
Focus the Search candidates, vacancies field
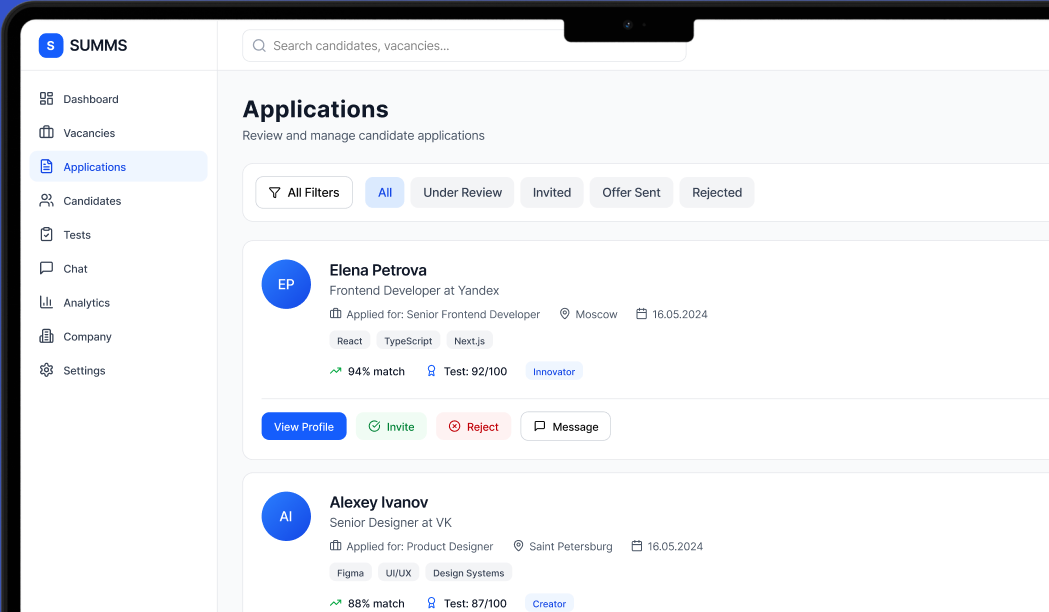coord(464,45)
